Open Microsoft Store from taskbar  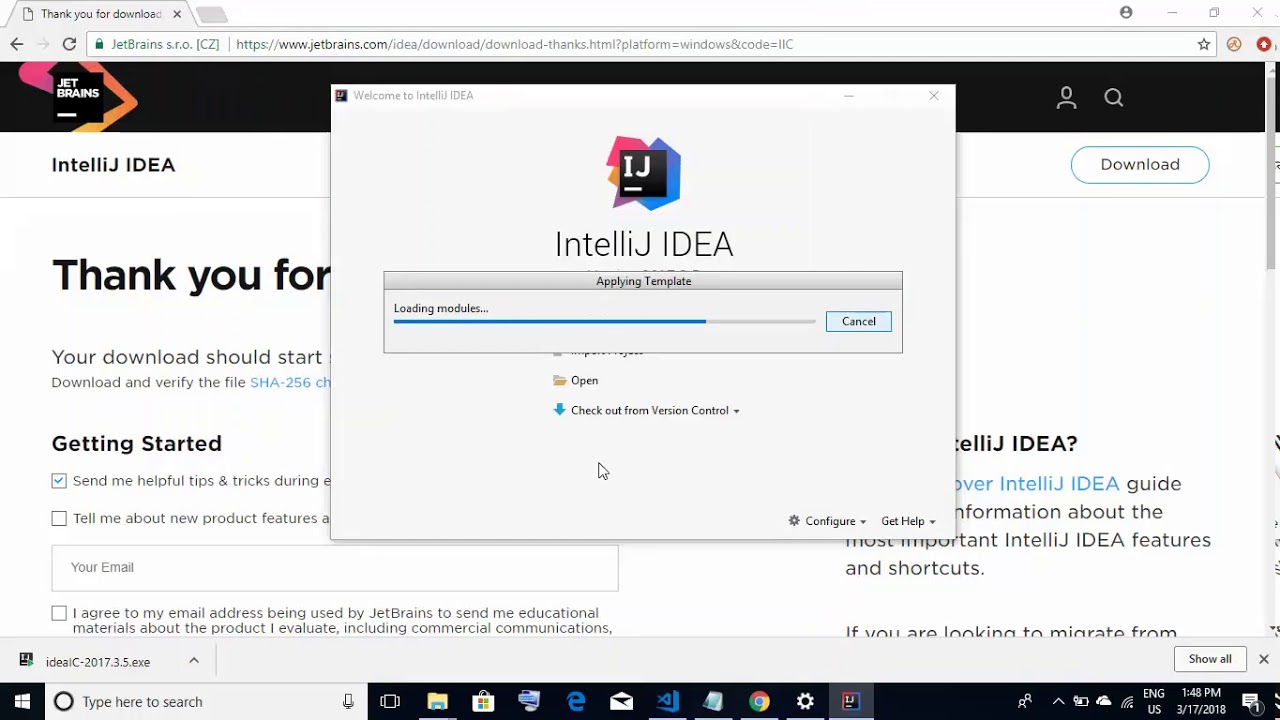click(483, 702)
